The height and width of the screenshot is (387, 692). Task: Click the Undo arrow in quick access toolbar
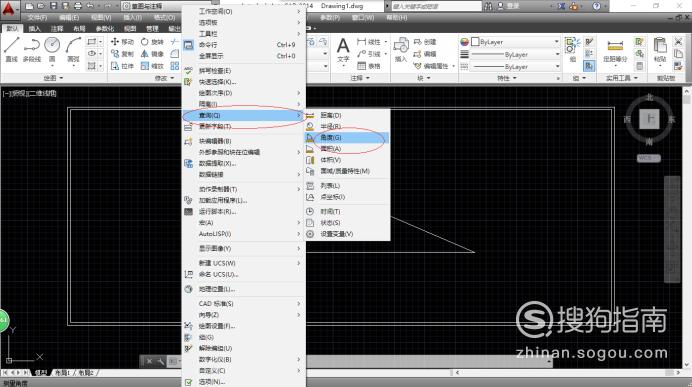pos(90,6)
